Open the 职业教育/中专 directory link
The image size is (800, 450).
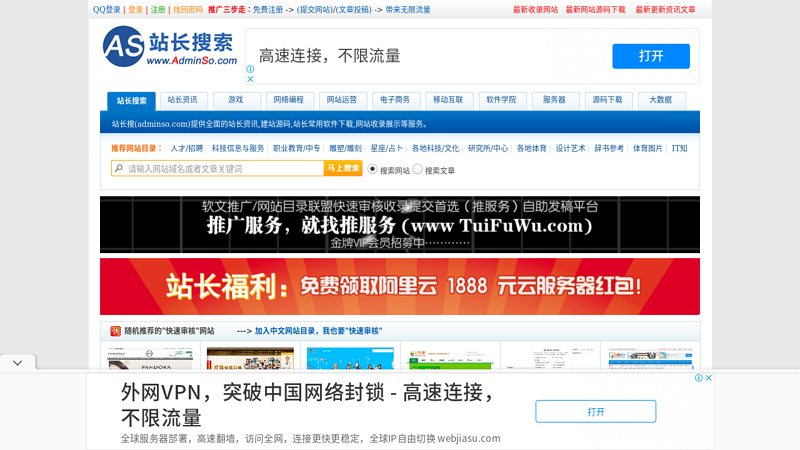pos(296,148)
